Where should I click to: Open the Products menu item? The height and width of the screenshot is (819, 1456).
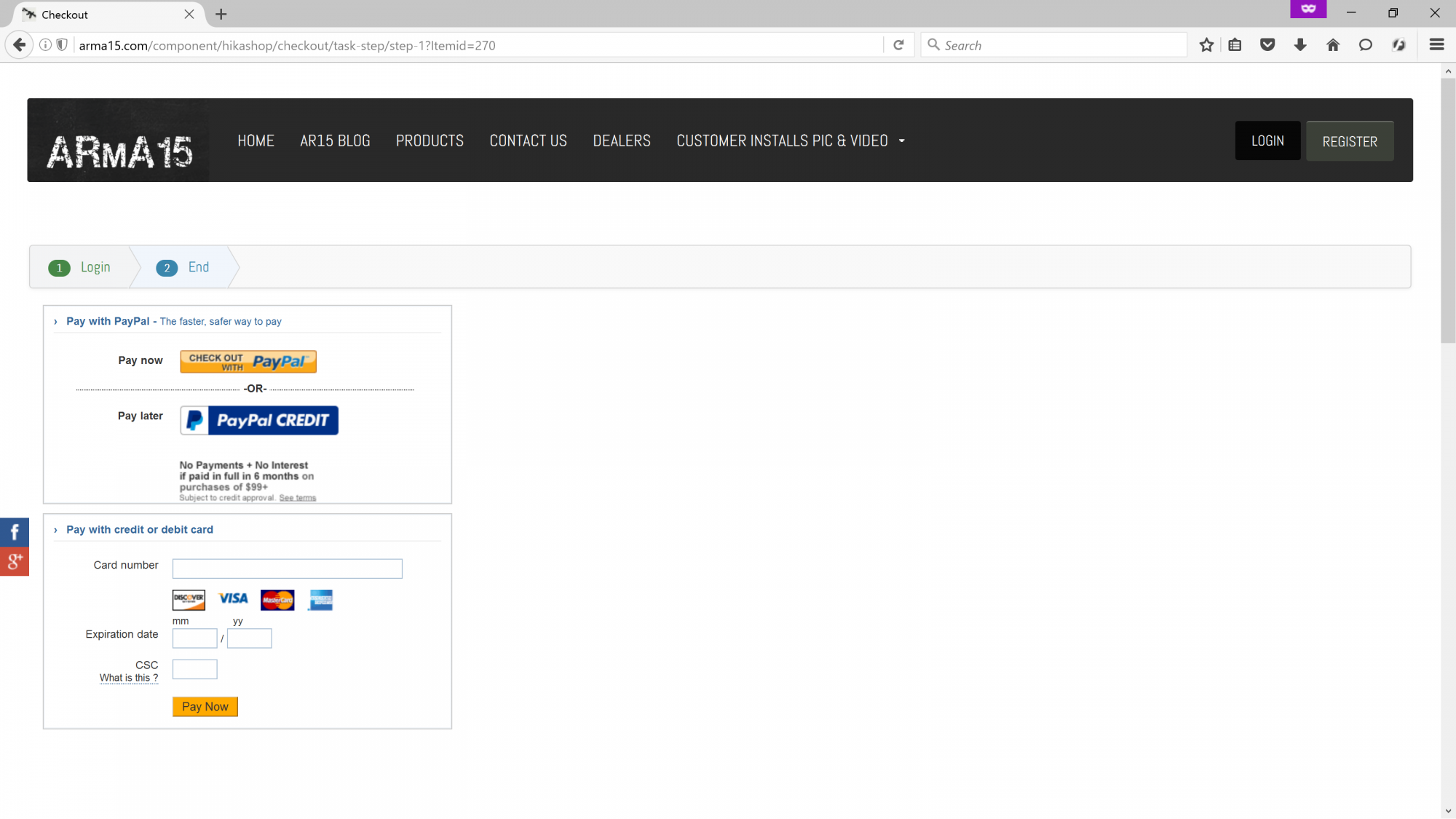click(430, 141)
